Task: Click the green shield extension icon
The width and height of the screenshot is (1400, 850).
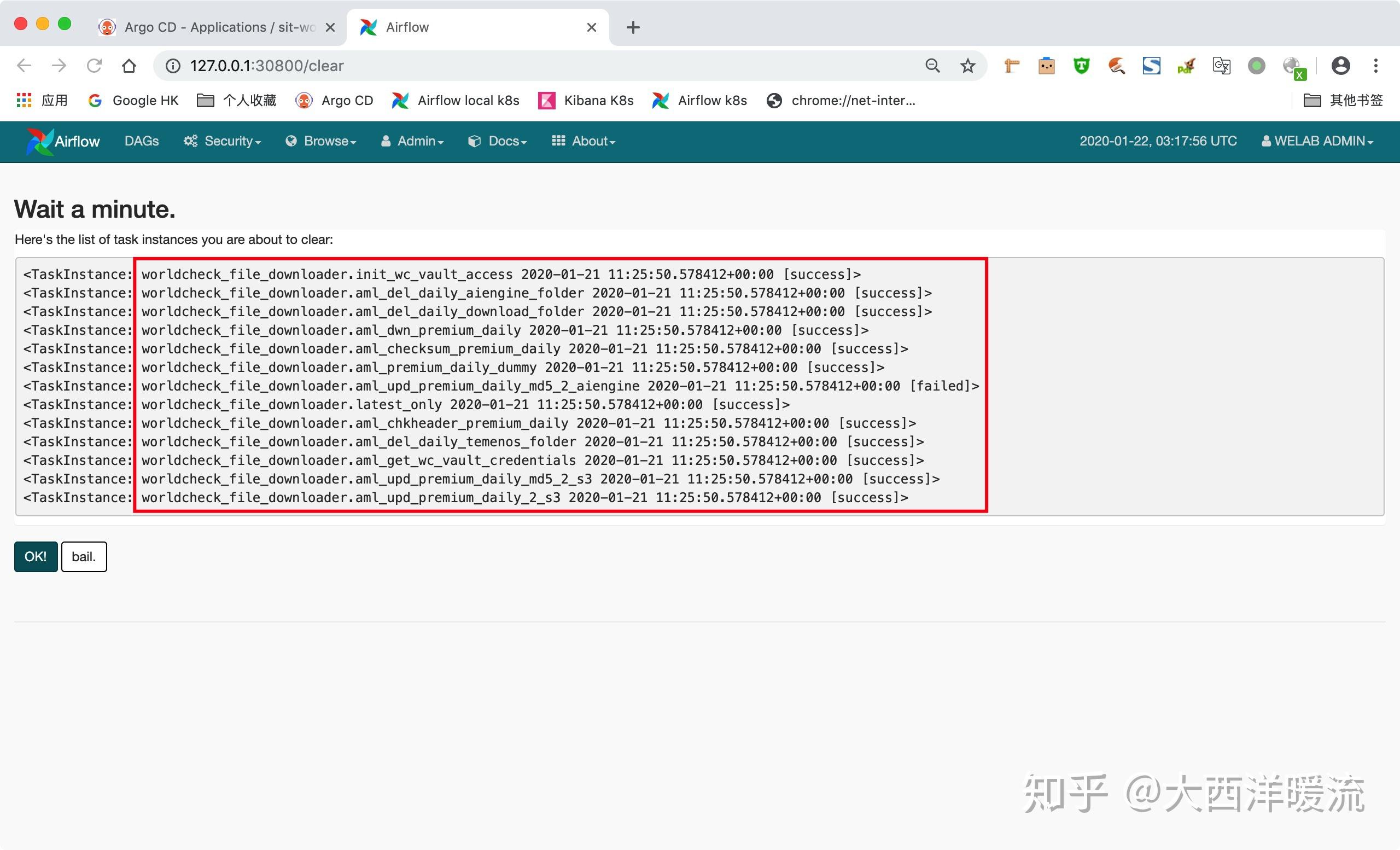Action: (1081, 65)
